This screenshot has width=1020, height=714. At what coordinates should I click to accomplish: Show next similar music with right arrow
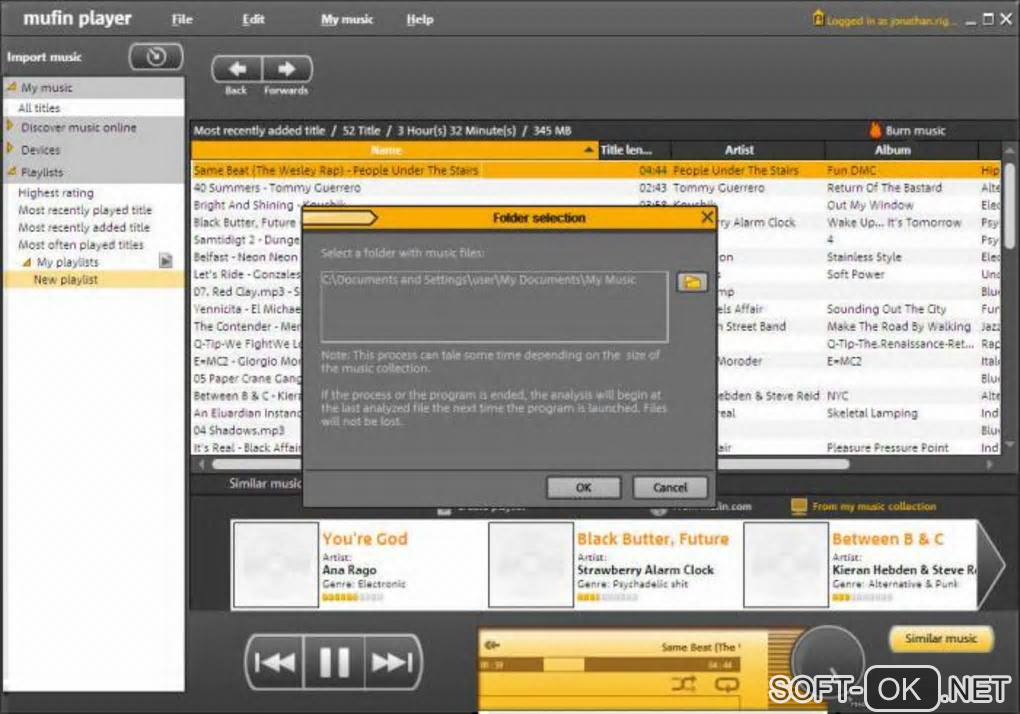pos(991,564)
